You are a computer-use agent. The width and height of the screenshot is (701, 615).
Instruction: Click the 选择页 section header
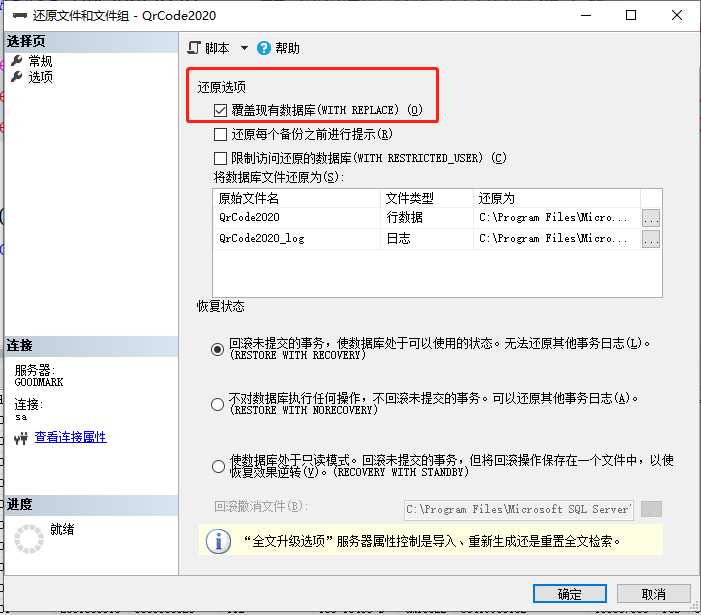(91, 42)
